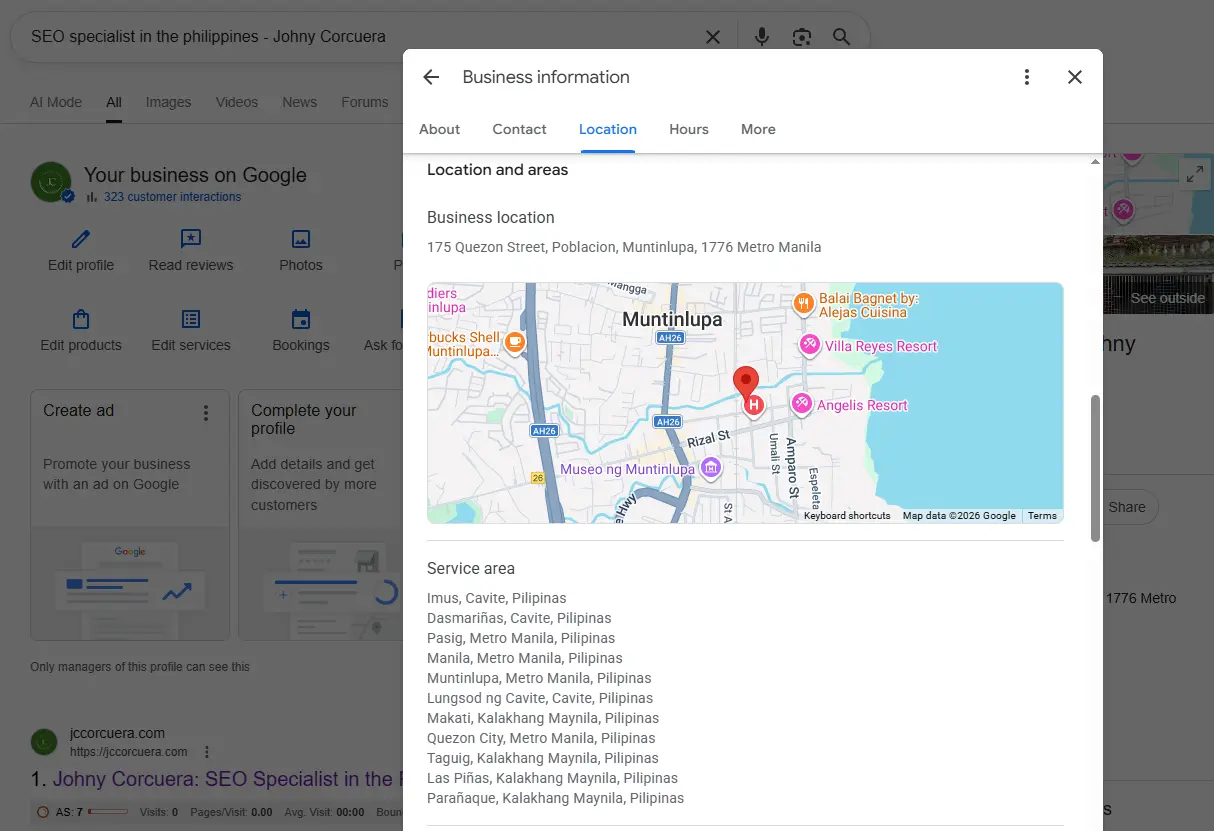Open Edit services list icon

(191, 319)
